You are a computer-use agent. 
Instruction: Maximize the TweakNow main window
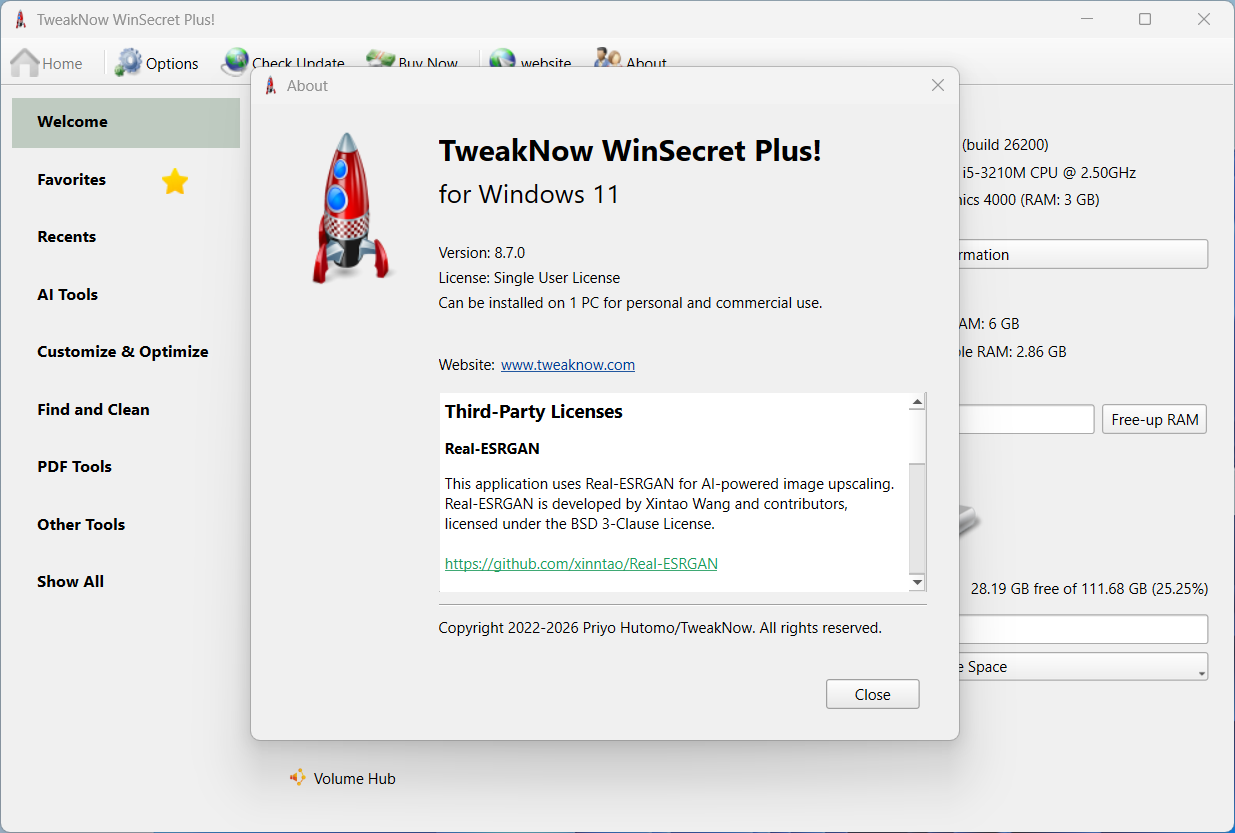click(1145, 19)
